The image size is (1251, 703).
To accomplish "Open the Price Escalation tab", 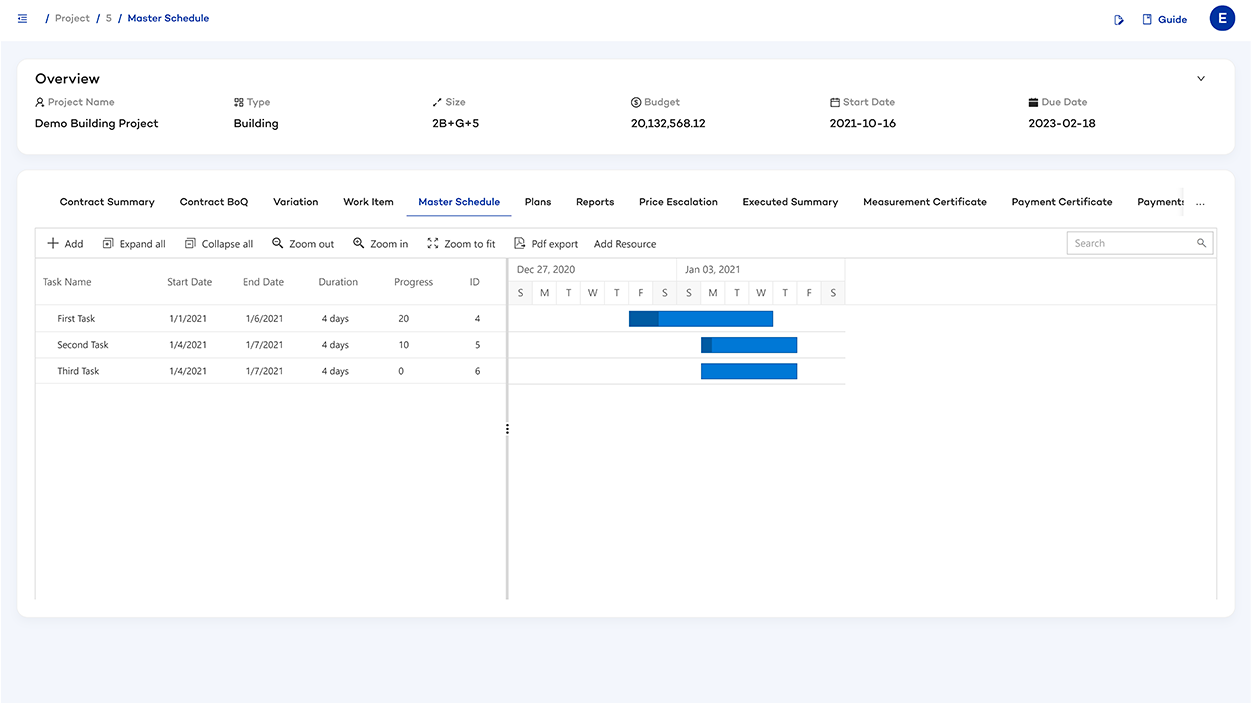I will pos(678,202).
